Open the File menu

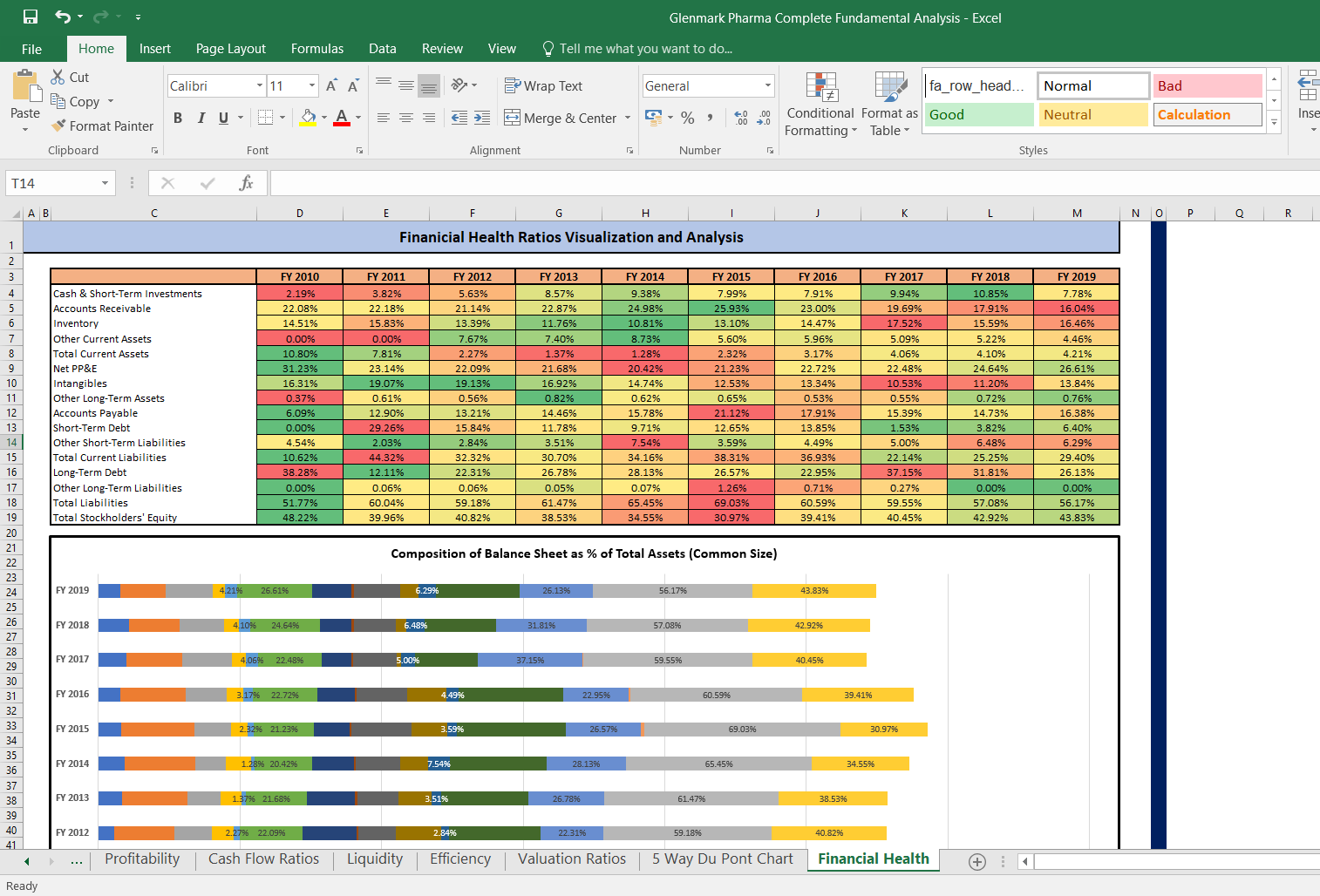(31, 49)
